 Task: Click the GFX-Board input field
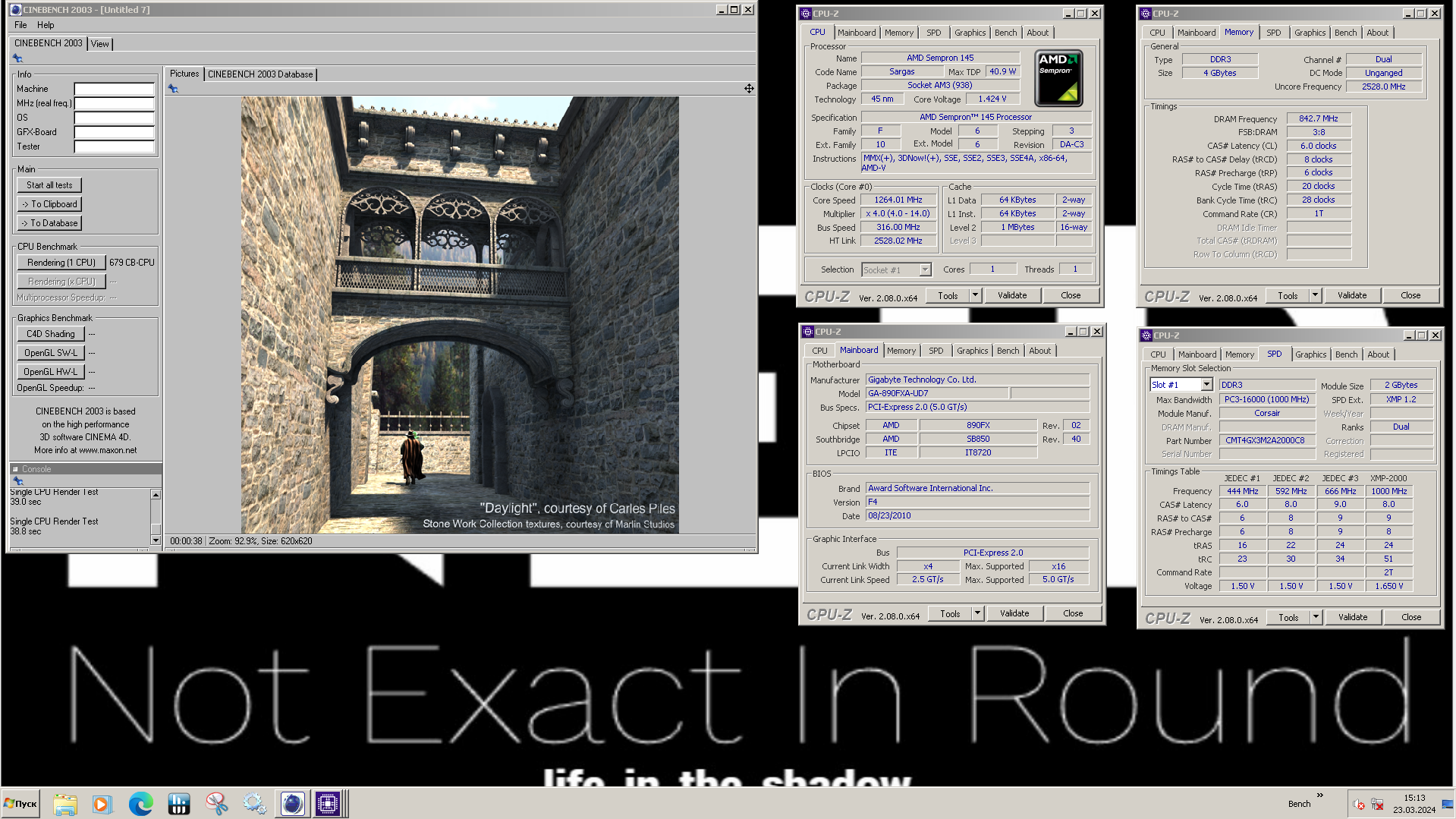click(x=115, y=132)
